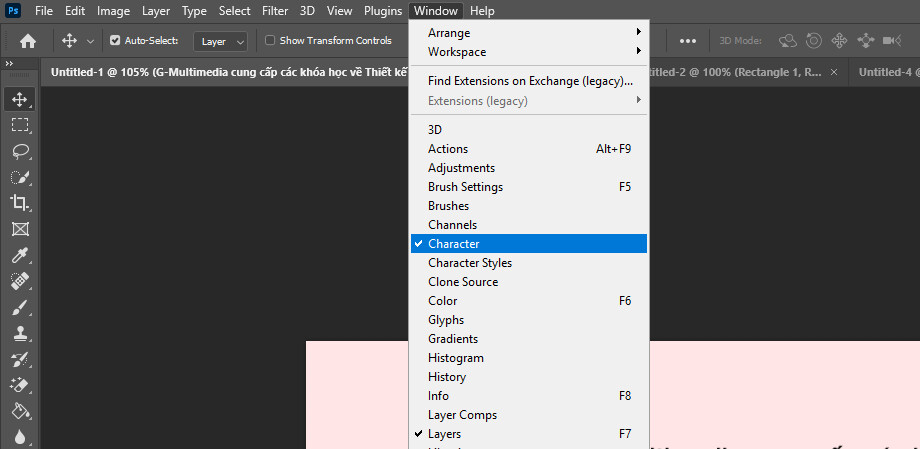Screen dimensions: 920x449
Task: Select the Clone Stamp tool
Action: point(20,333)
